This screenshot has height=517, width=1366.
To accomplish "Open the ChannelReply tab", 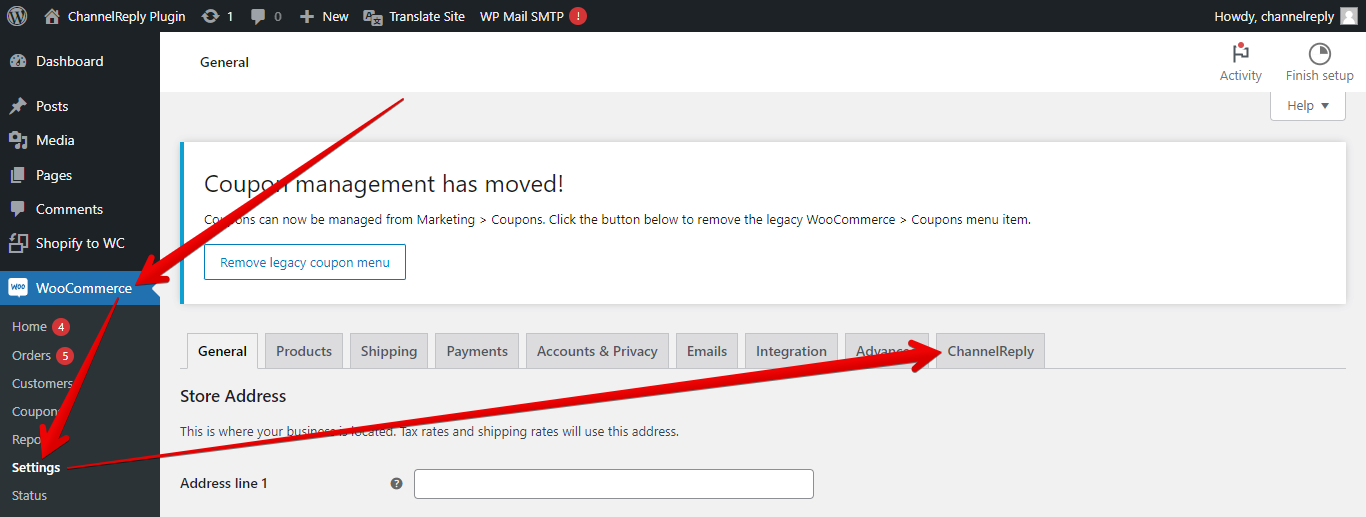I will tap(991, 351).
